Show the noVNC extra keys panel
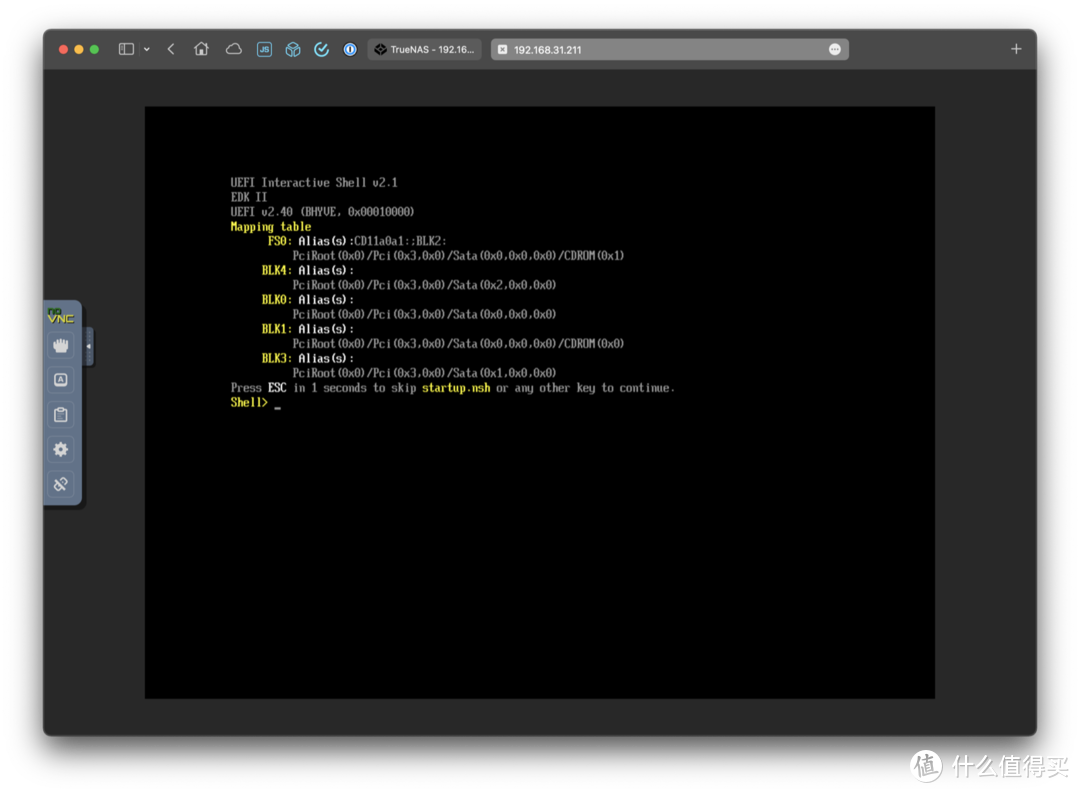1080x793 pixels. point(61,380)
